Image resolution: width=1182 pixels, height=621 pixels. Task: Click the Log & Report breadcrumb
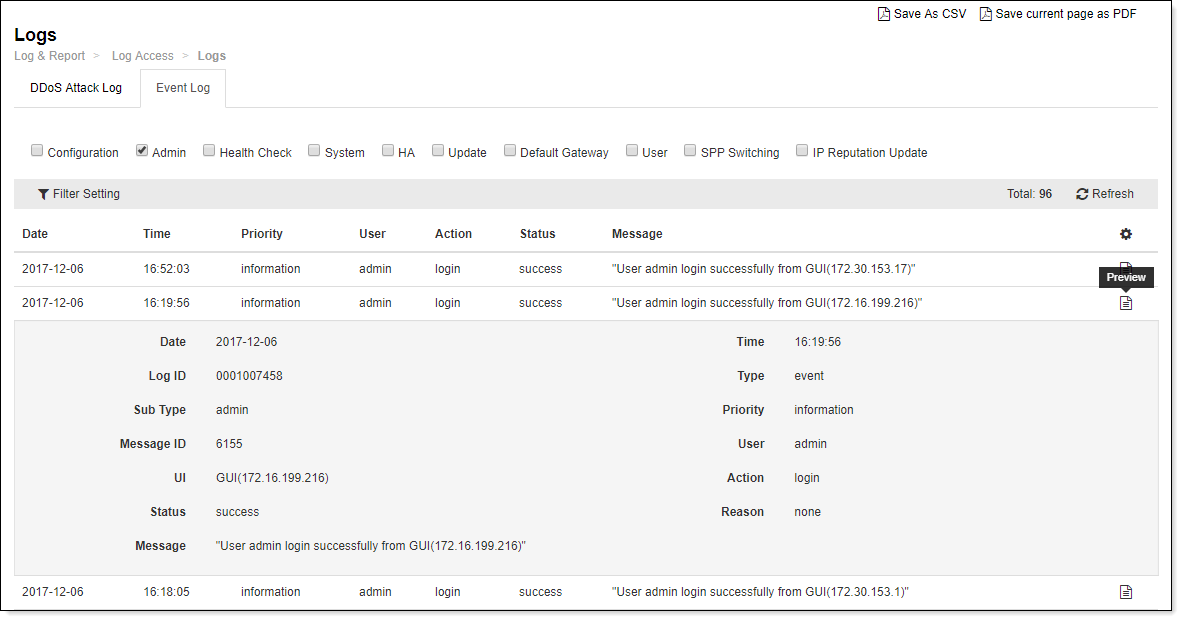[49, 55]
